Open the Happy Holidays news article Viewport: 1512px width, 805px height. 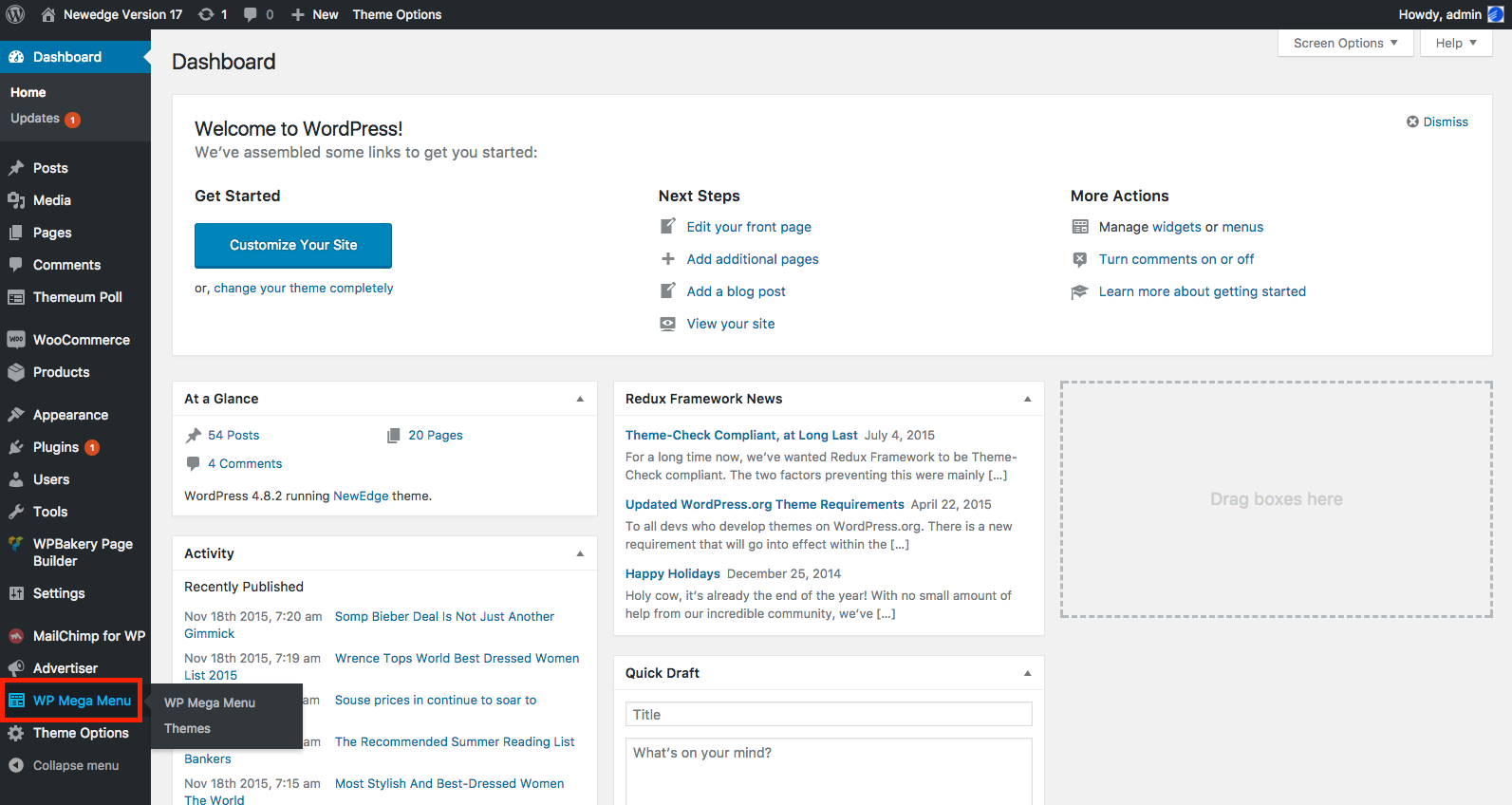[x=673, y=573]
